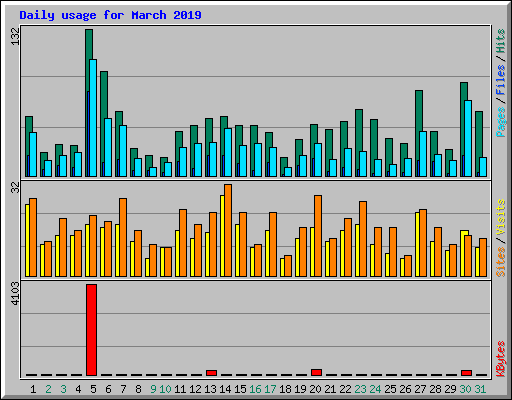512x400 pixels.
Task: Click the tallest orange Visits bar on day 14
Action: click(x=228, y=230)
